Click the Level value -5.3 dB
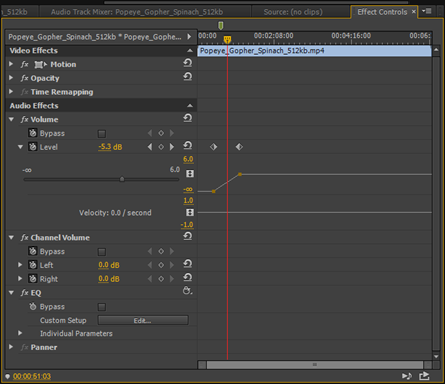445x384 pixels. [110, 147]
